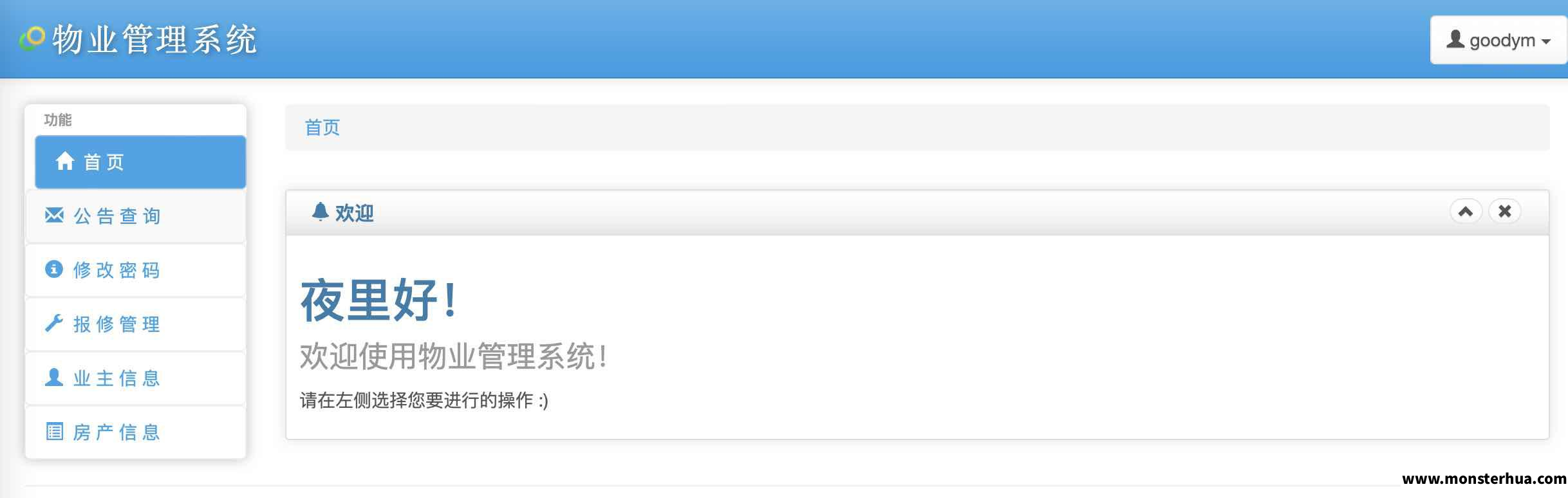Open 业主信息 sidebar entry
This screenshot has height=498, width=1568.
[136, 378]
